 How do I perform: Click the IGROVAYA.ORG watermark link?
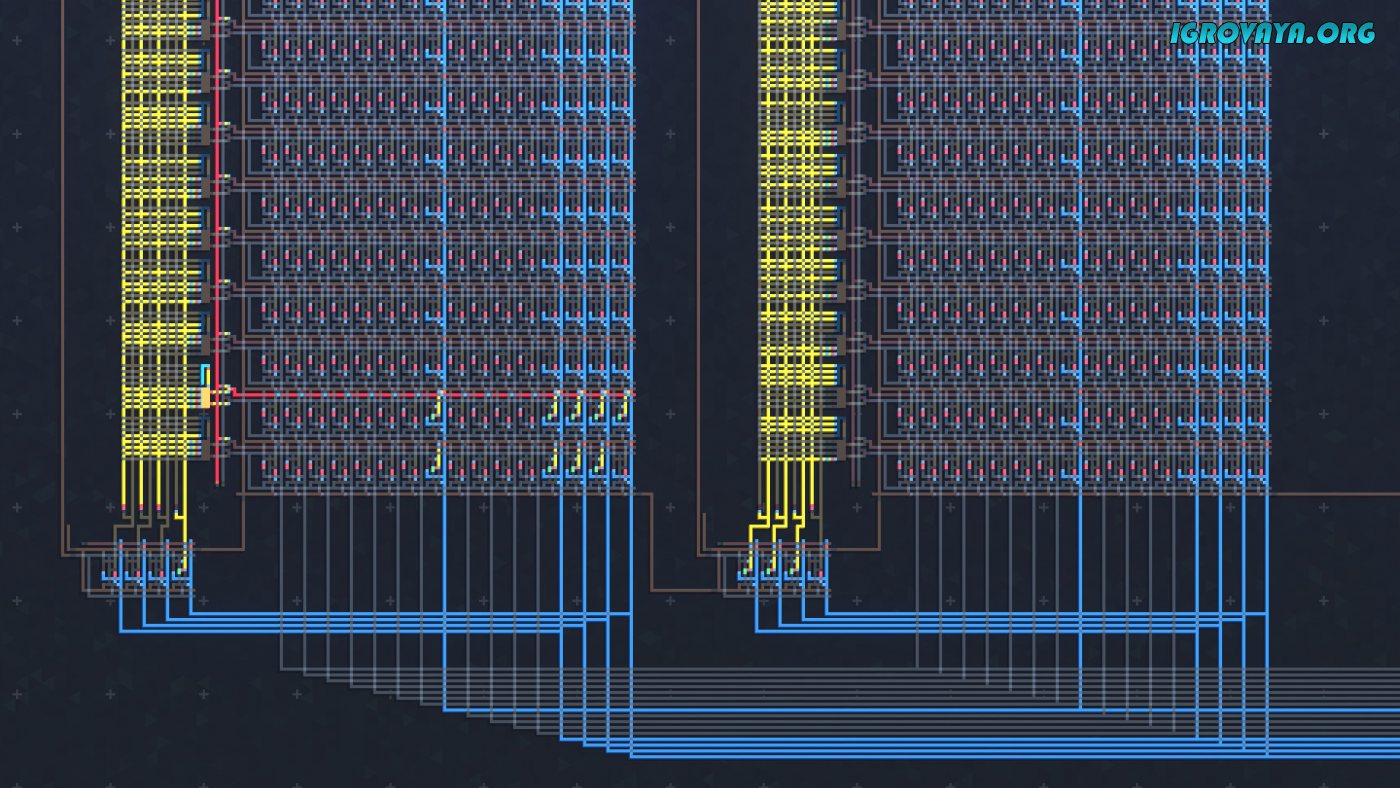point(1272,33)
